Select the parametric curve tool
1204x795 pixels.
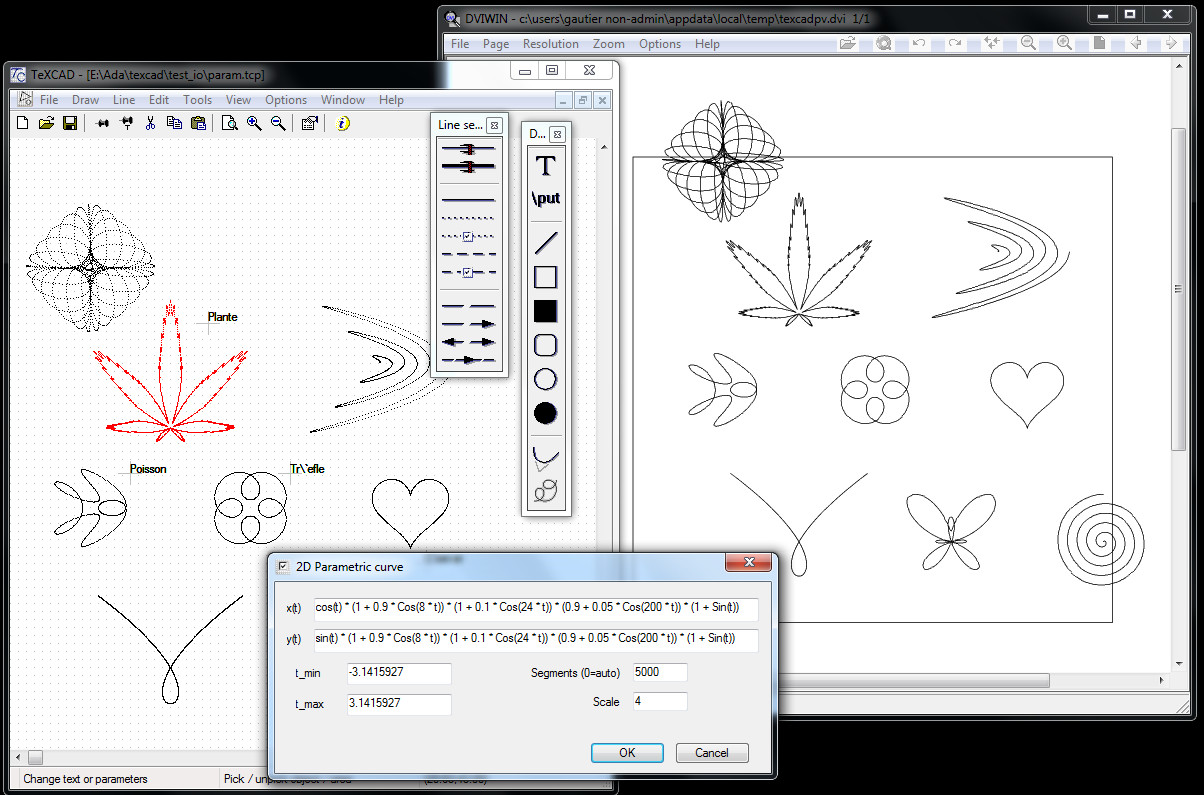coord(545,490)
